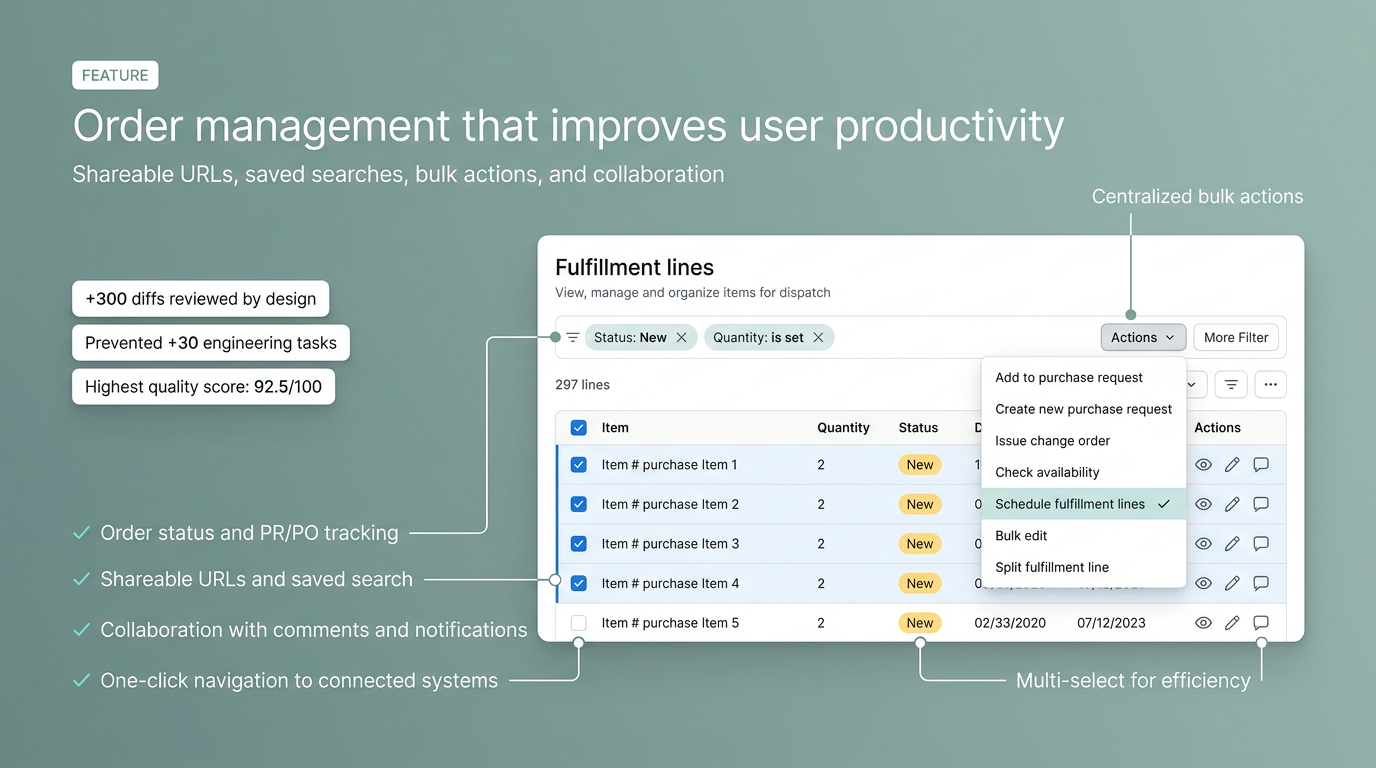The width and height of the screenshot is (1376, 768).
Task: Click the filter icon left of Status chip
Action: 573,338
